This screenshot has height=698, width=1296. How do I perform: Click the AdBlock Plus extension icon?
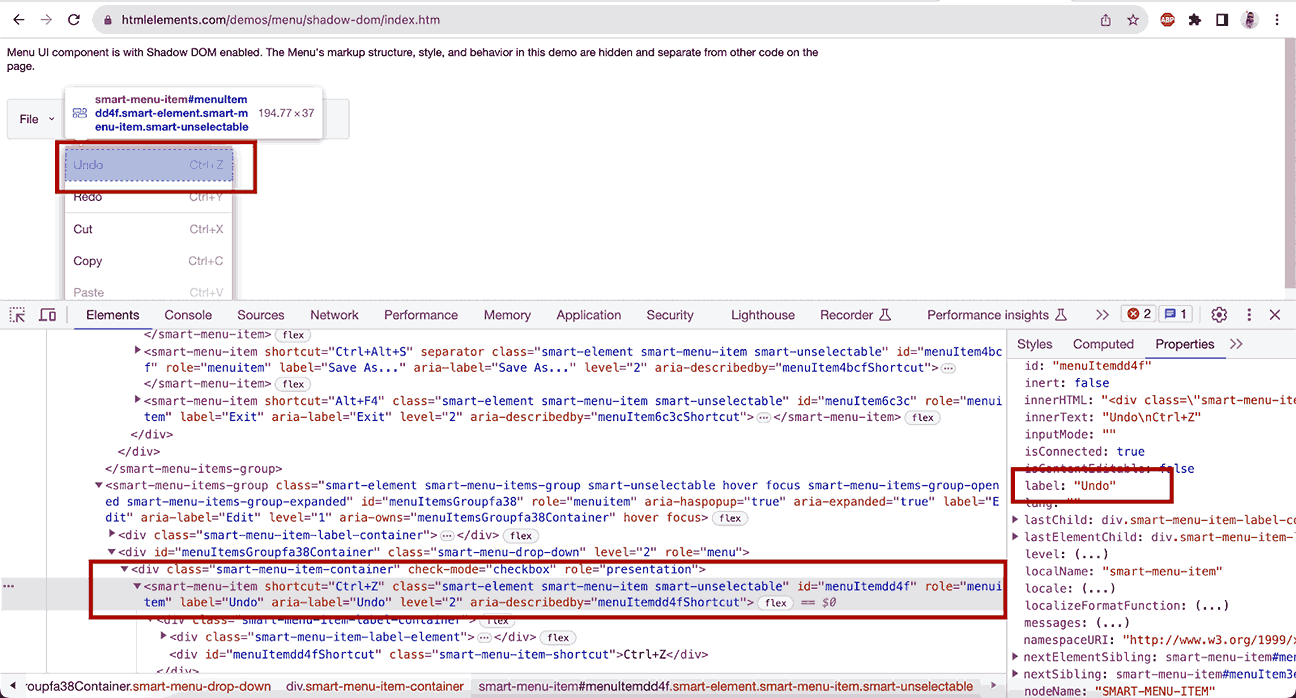(1167, 18)
